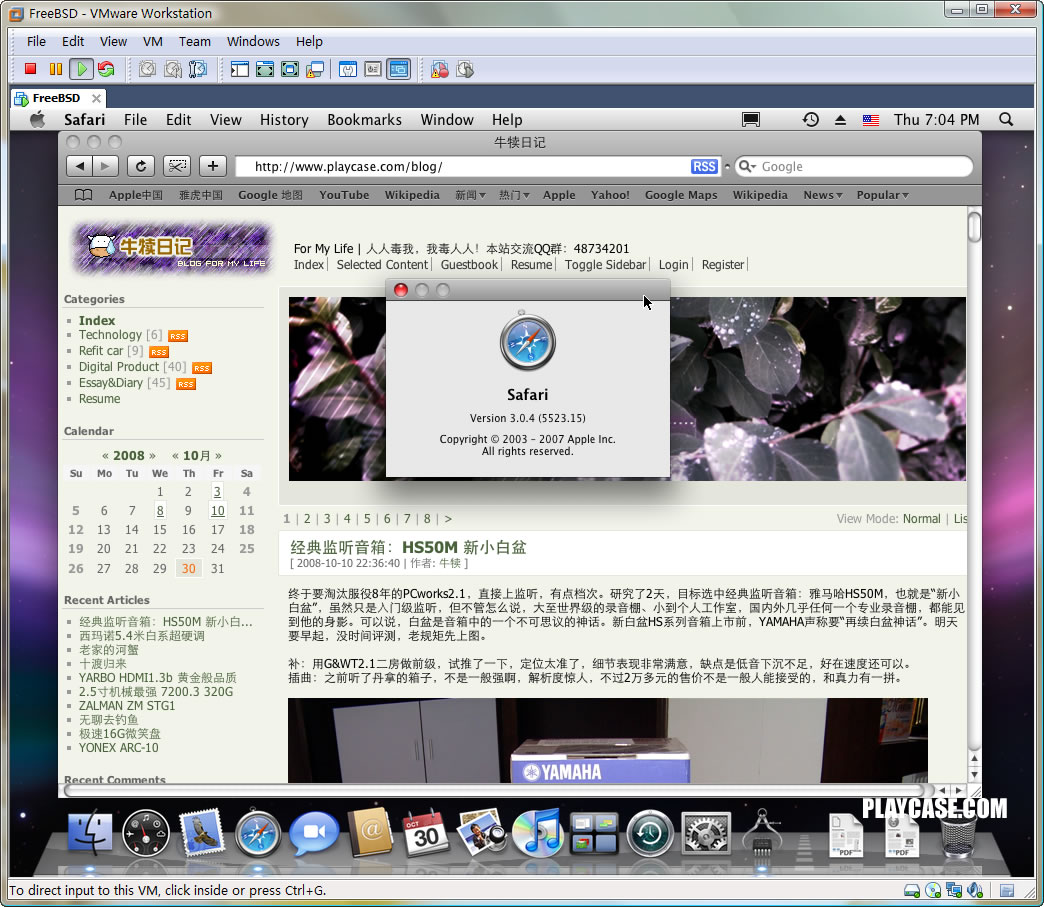Click the Google search field
Screen dimensions: 1044x907
(x=854, y=166)
